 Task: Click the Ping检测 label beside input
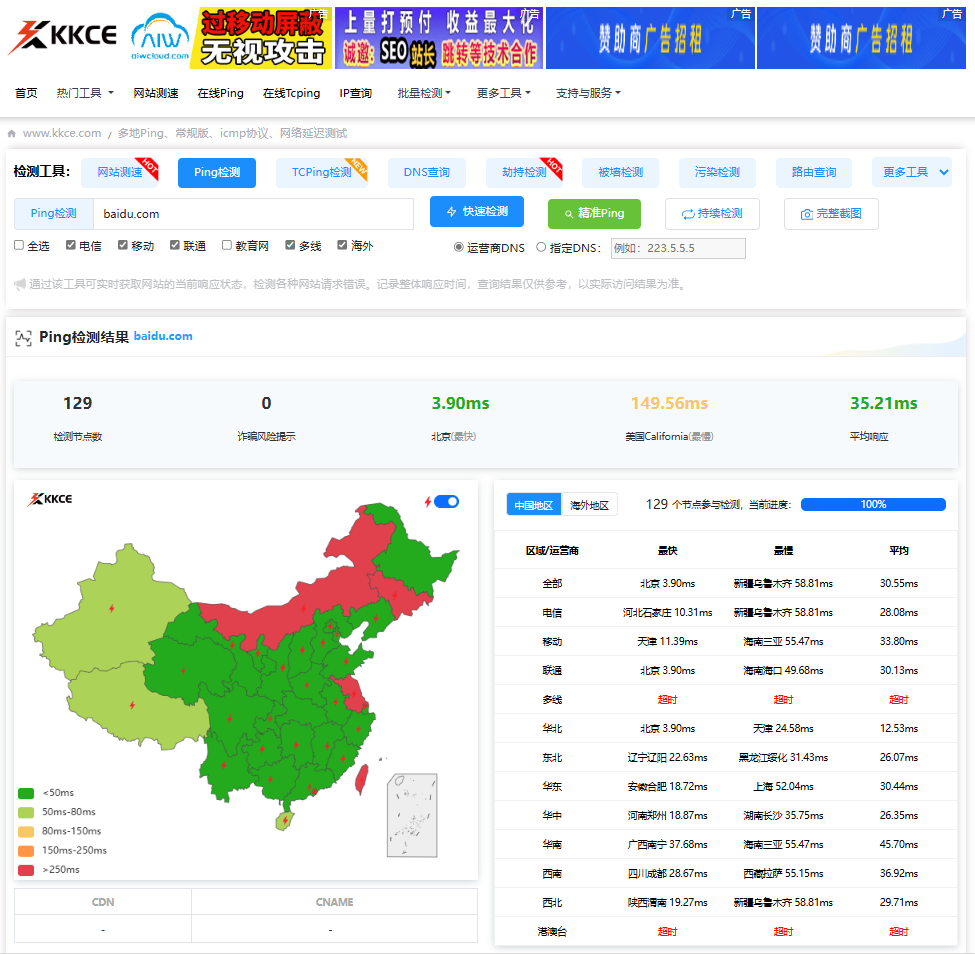click(53, 214)
